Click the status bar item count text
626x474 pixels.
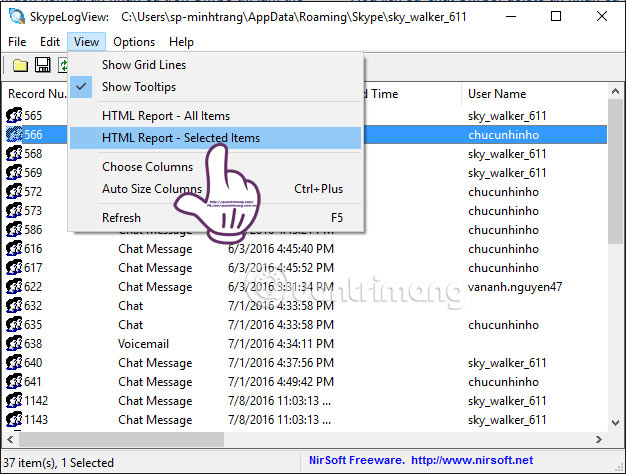pyautogui.click(x=58, y=463)
